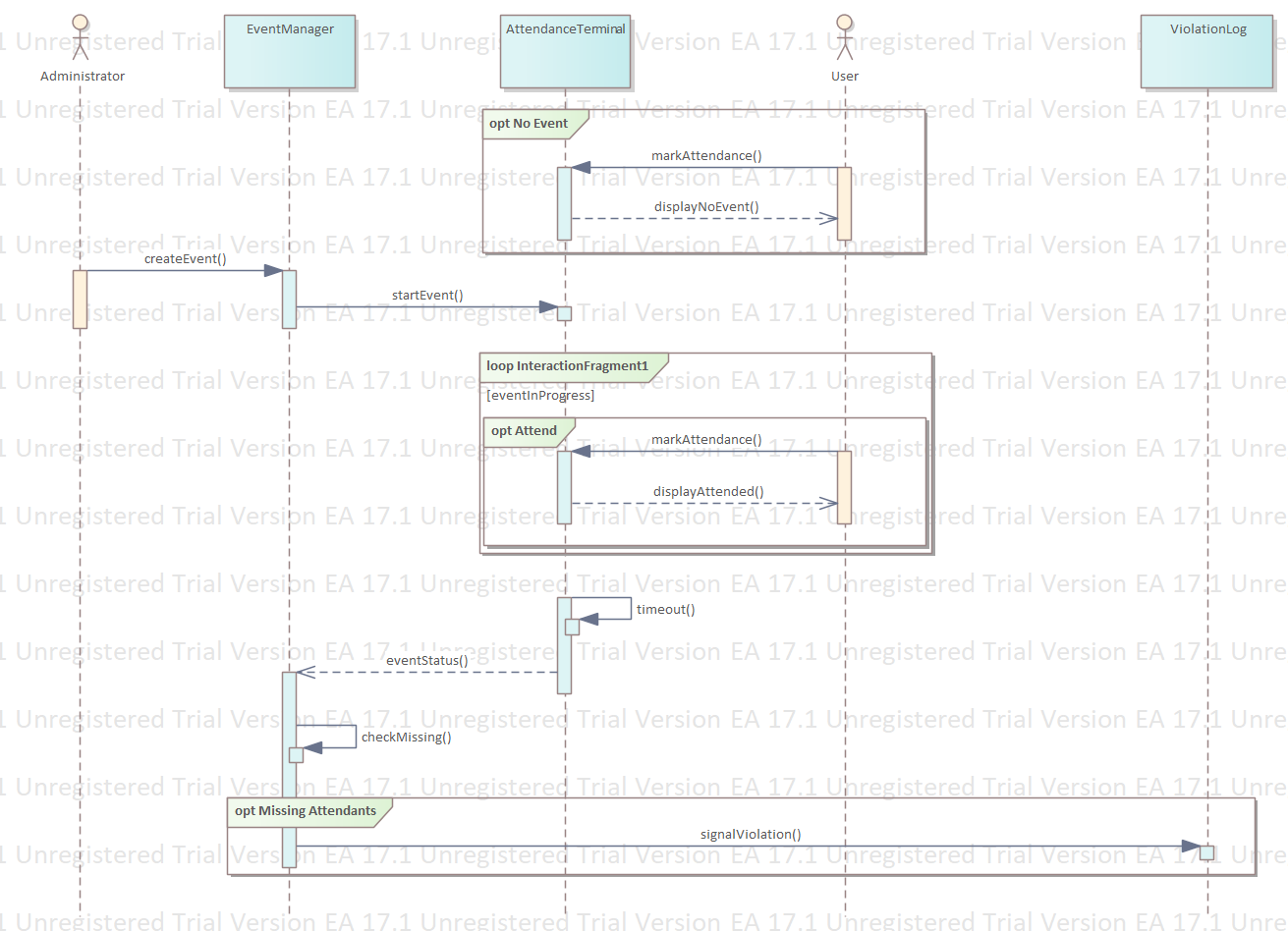
Task: Click the 'opt Missing Attendants' fragment label
Action: tap(306, 811)
